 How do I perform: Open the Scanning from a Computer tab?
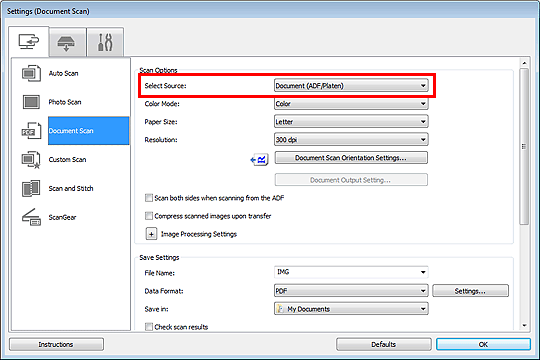(29, 42)
